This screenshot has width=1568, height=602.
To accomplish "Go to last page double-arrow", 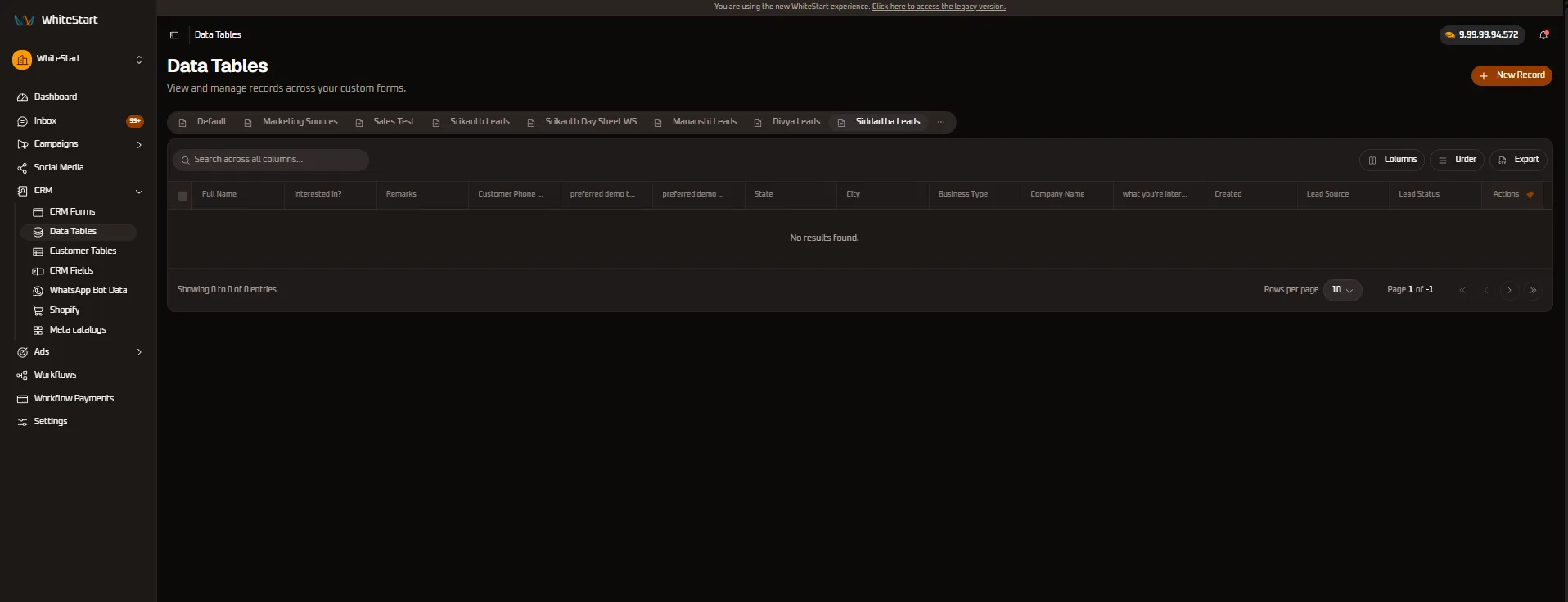I will click(x=1533, y=290).
